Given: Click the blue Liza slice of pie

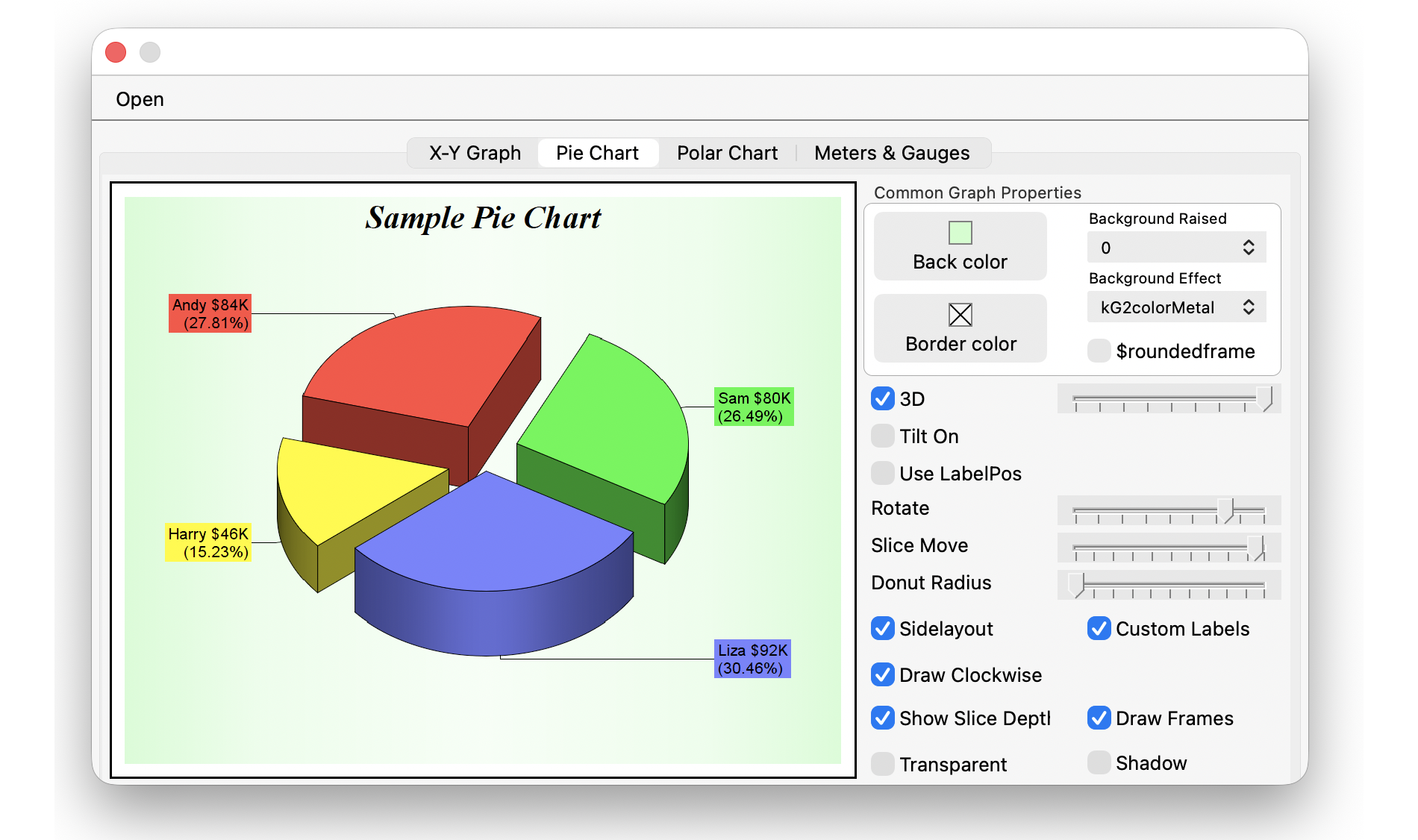Looking at the screenshot, I should tap(493, 537).
